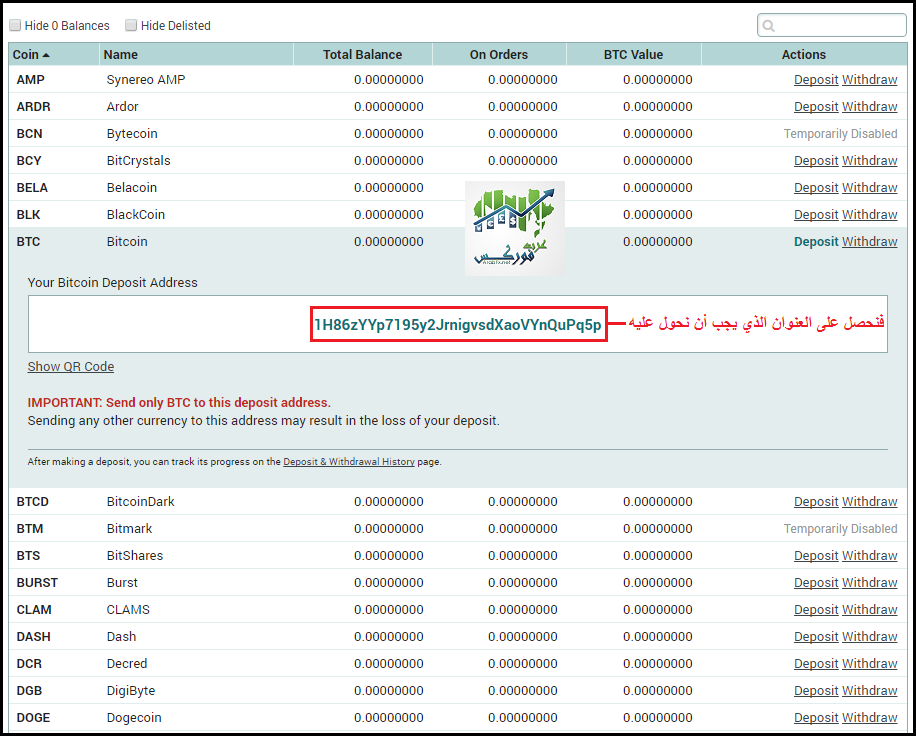Open Deposit for BTCD
The width and height of the screenshot is (916, 736).
pyautogui.click(x=816, y=501)
